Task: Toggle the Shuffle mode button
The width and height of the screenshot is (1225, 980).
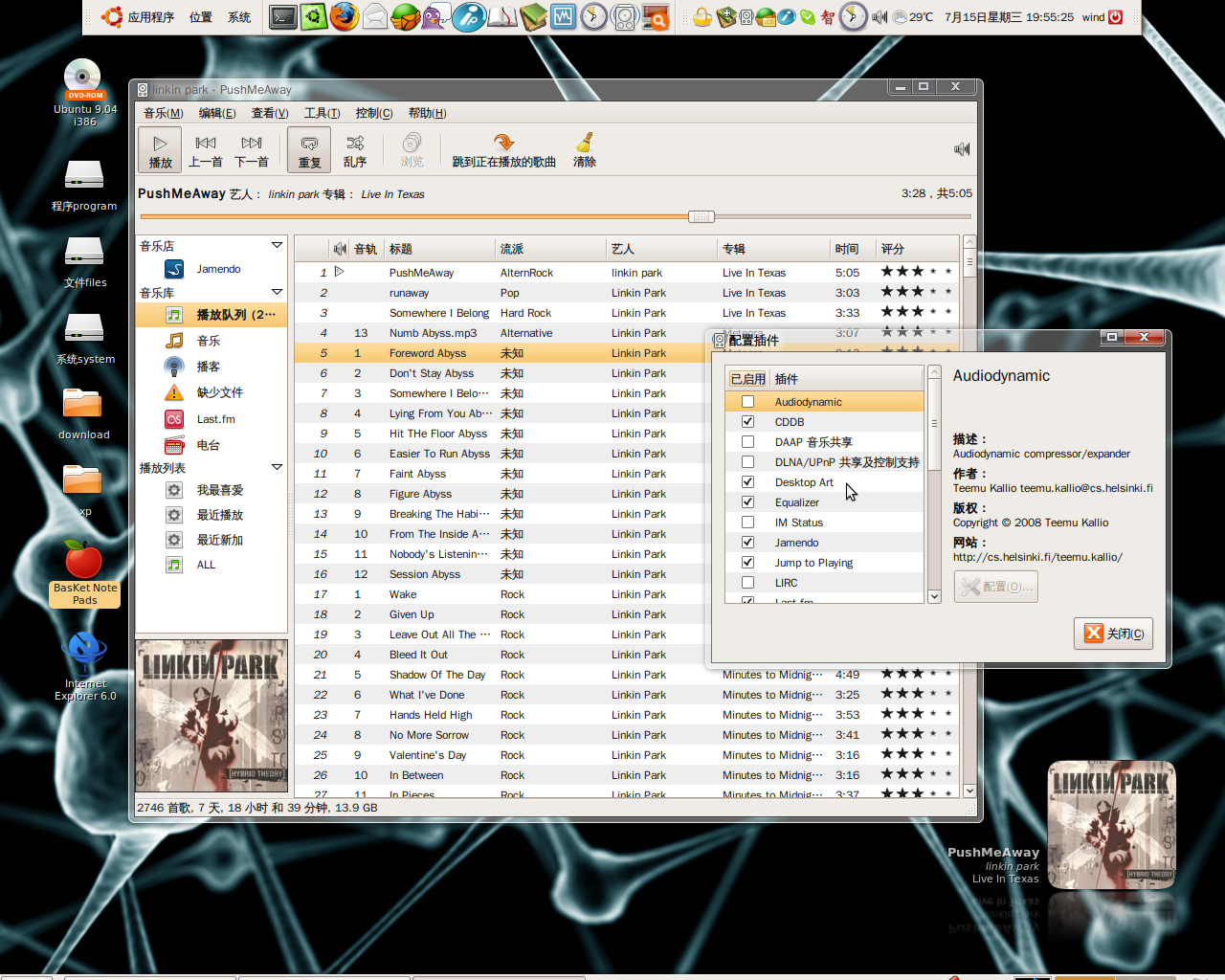Action: point(355,150)
